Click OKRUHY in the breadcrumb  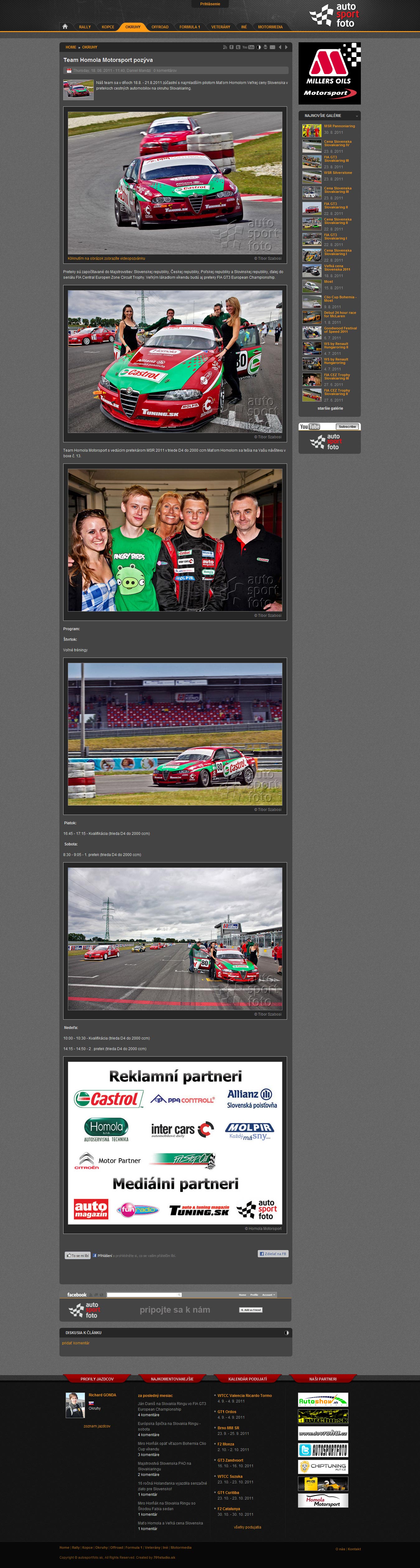(x=90, y=47)
